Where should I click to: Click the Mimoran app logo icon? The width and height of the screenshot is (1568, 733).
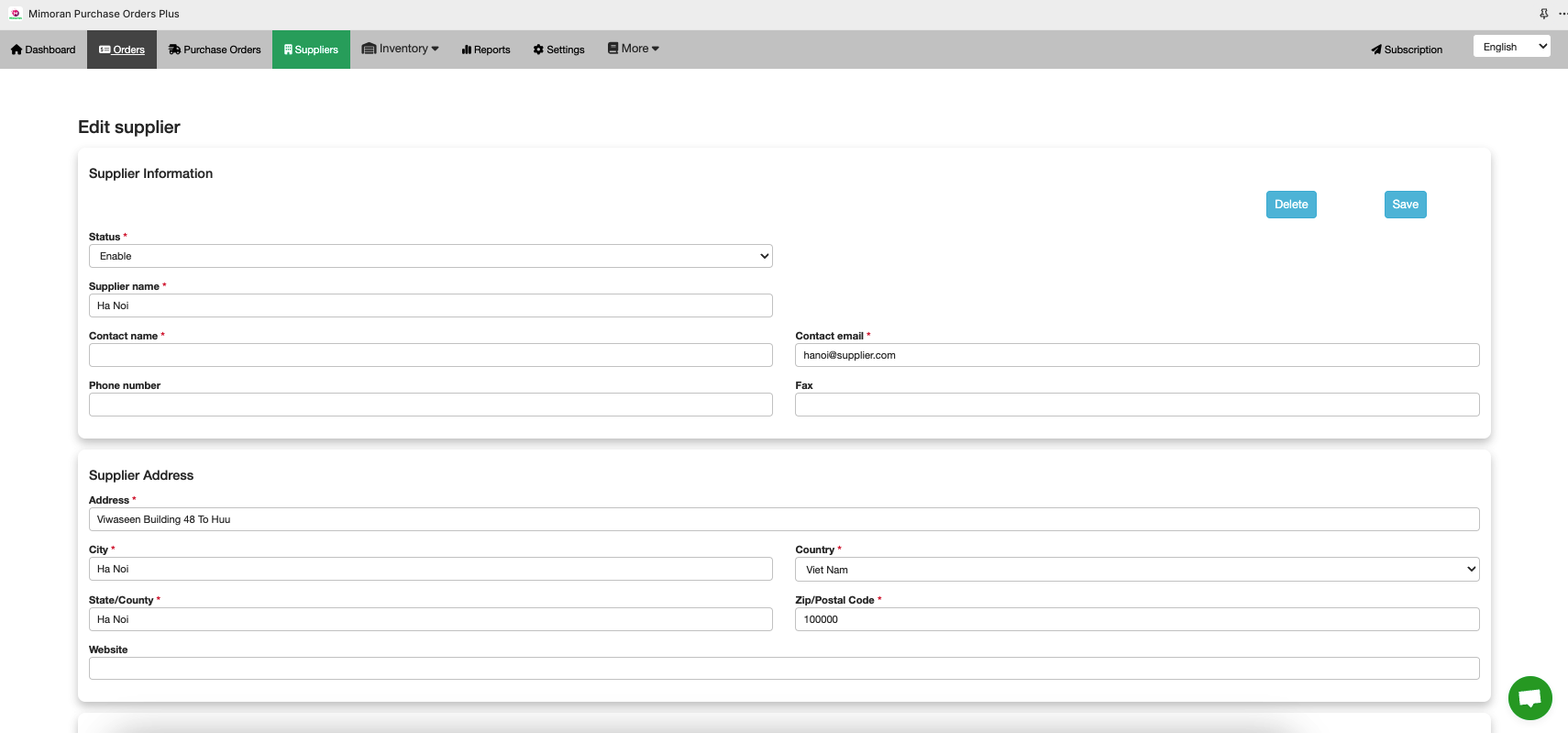tap(16, 14)
